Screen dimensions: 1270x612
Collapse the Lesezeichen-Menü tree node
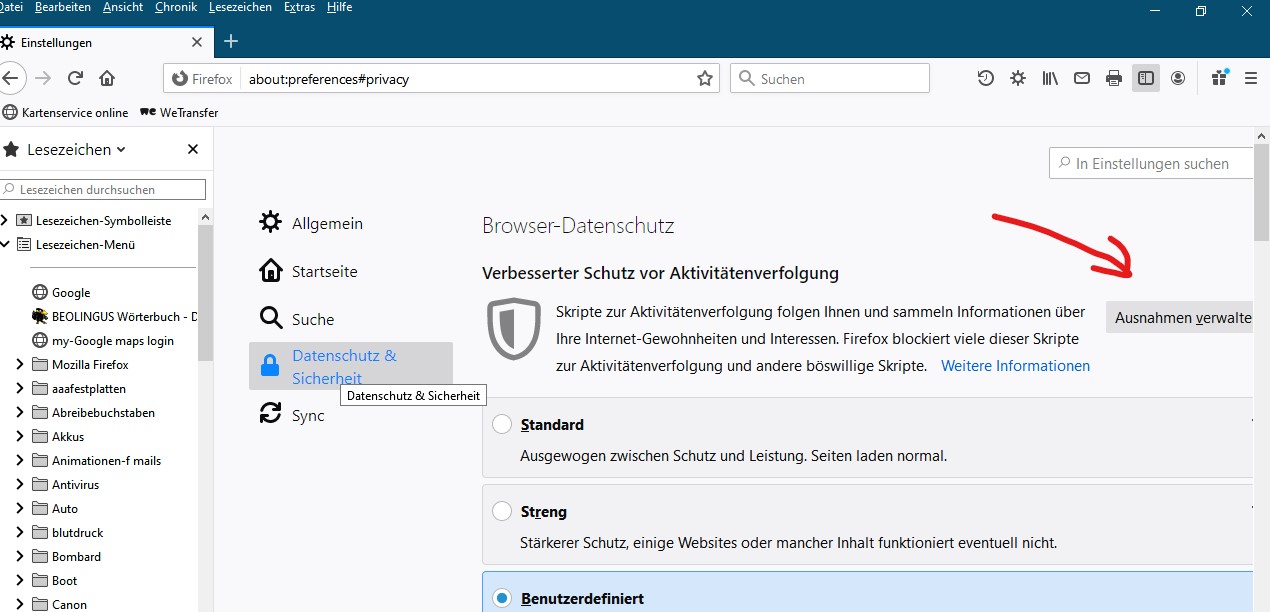(x=5, y=244)
